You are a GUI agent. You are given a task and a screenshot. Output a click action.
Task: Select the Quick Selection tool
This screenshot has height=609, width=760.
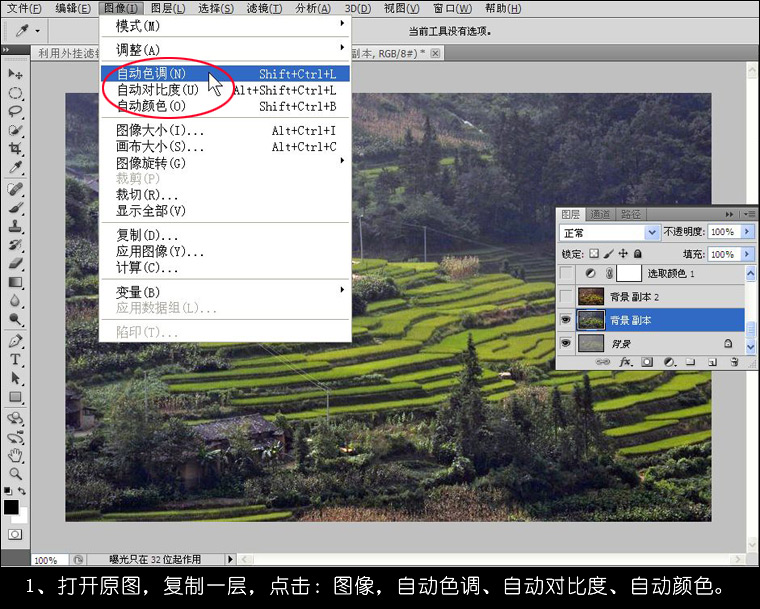tap(15, 130)
